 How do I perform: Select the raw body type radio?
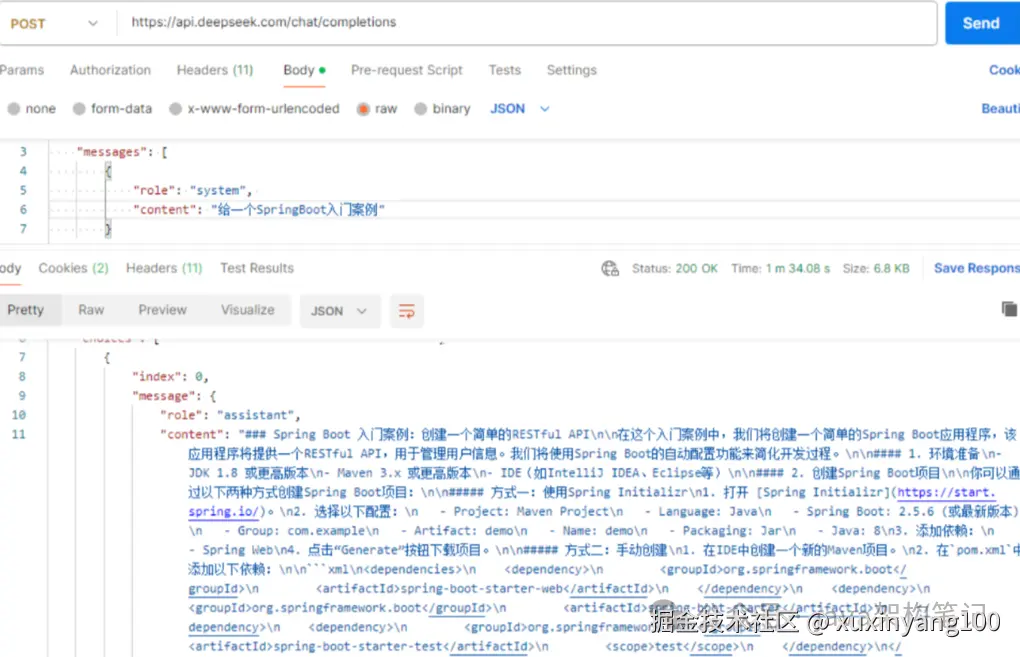coord(363,109)
